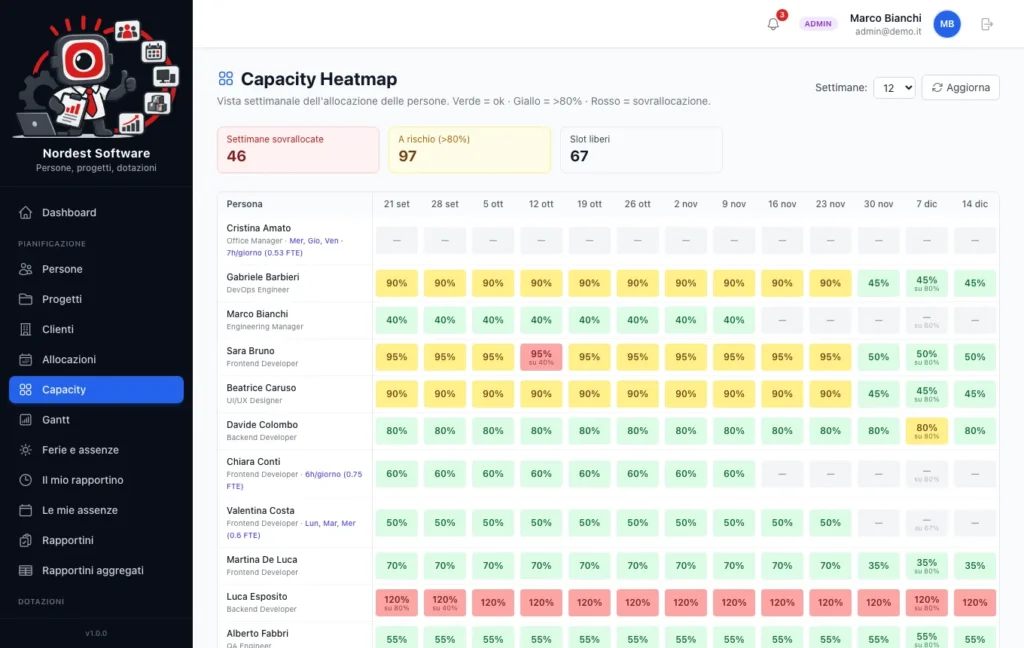Click the Settimane sovrallocate 46 card
Screen dimensions: 1024x648
298,150
